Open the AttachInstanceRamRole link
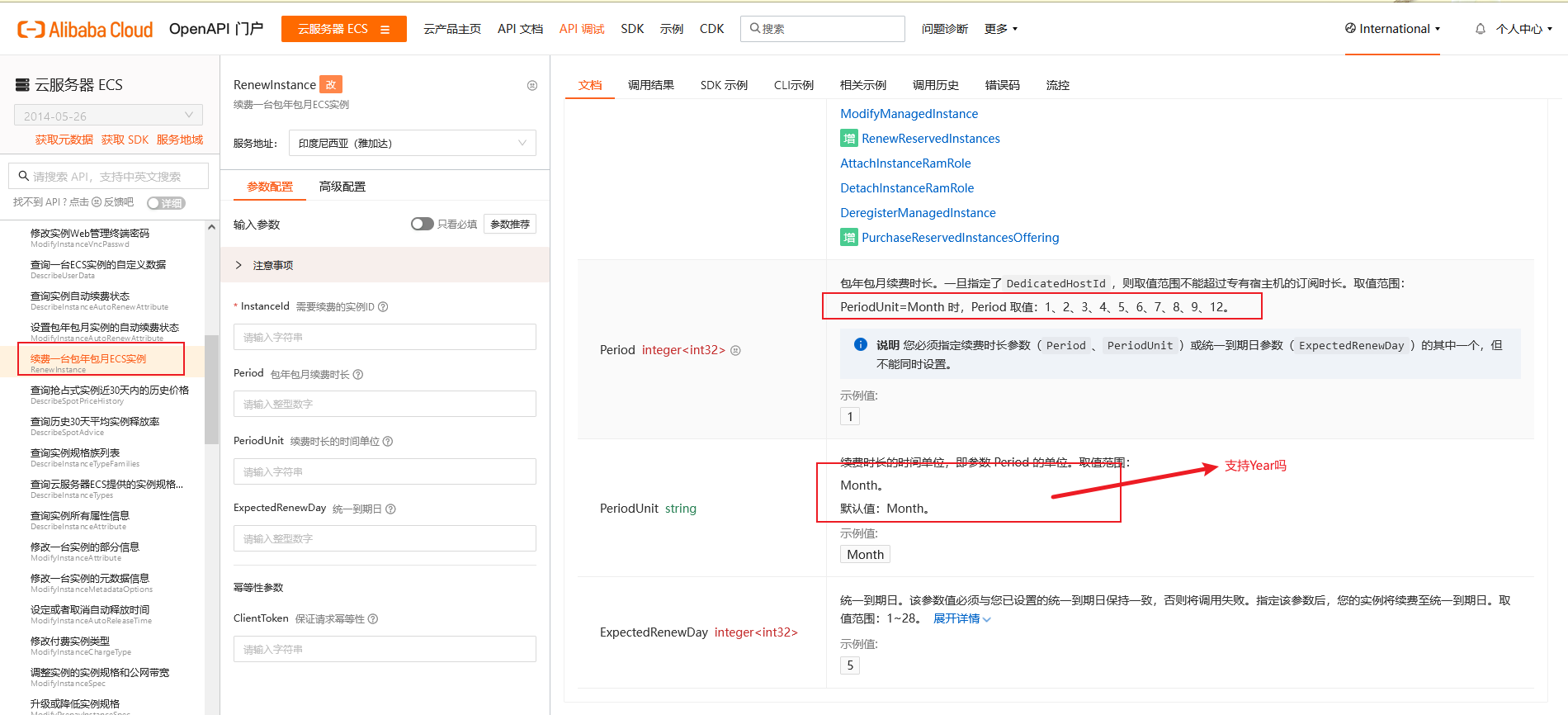Image resolution: width=1568 pixels, height=715 pixels. coord(905,163)
